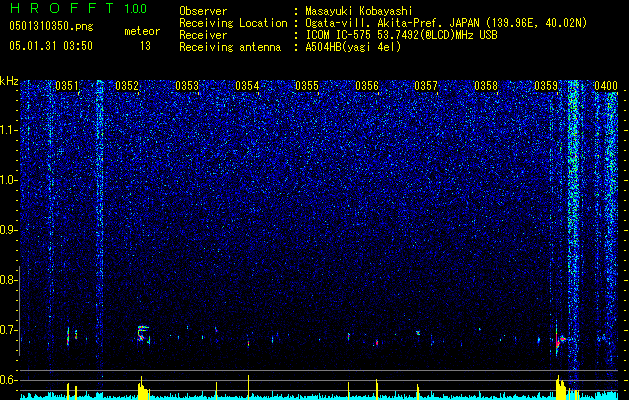This screenshot has width=629, height=400.
Task: Click the 0351 time marker
Action: point(67,86)
